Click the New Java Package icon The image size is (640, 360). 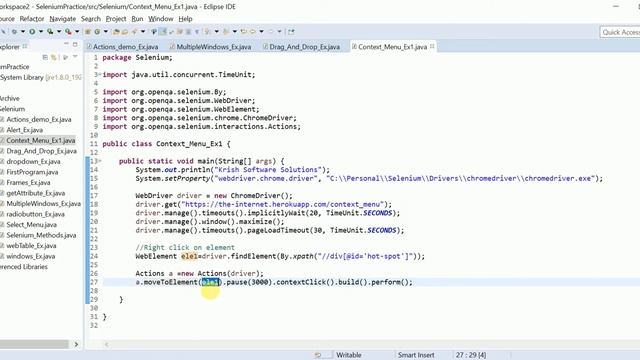click(87, 31)
